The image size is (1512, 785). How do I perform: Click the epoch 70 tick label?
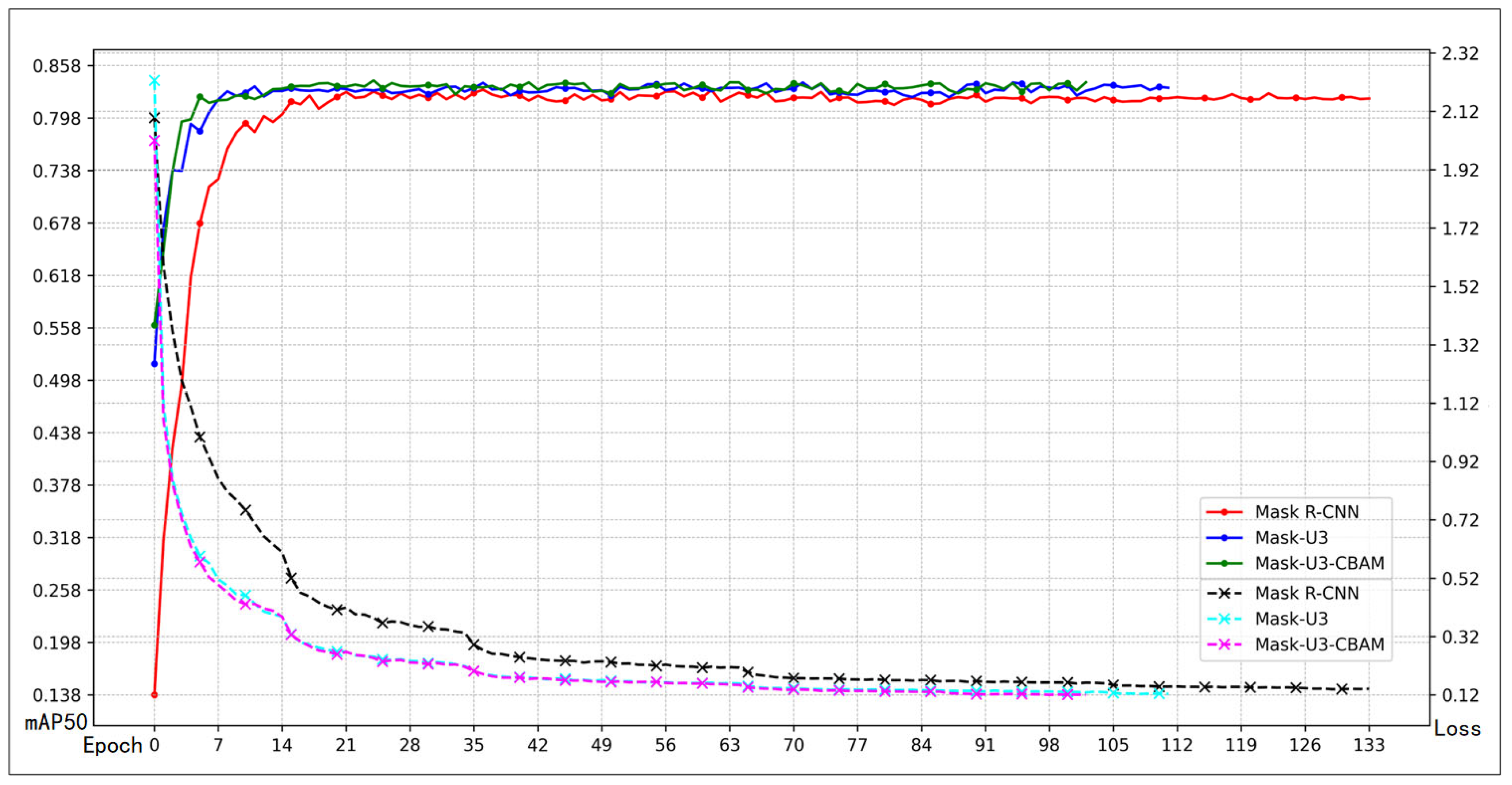pyautogui.click(x=794, y=745)
